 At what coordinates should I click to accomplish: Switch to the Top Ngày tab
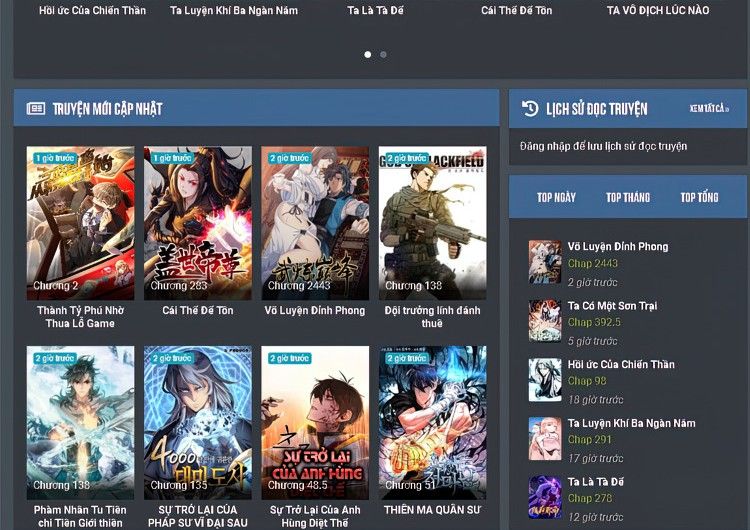click(x=556, y=197)
